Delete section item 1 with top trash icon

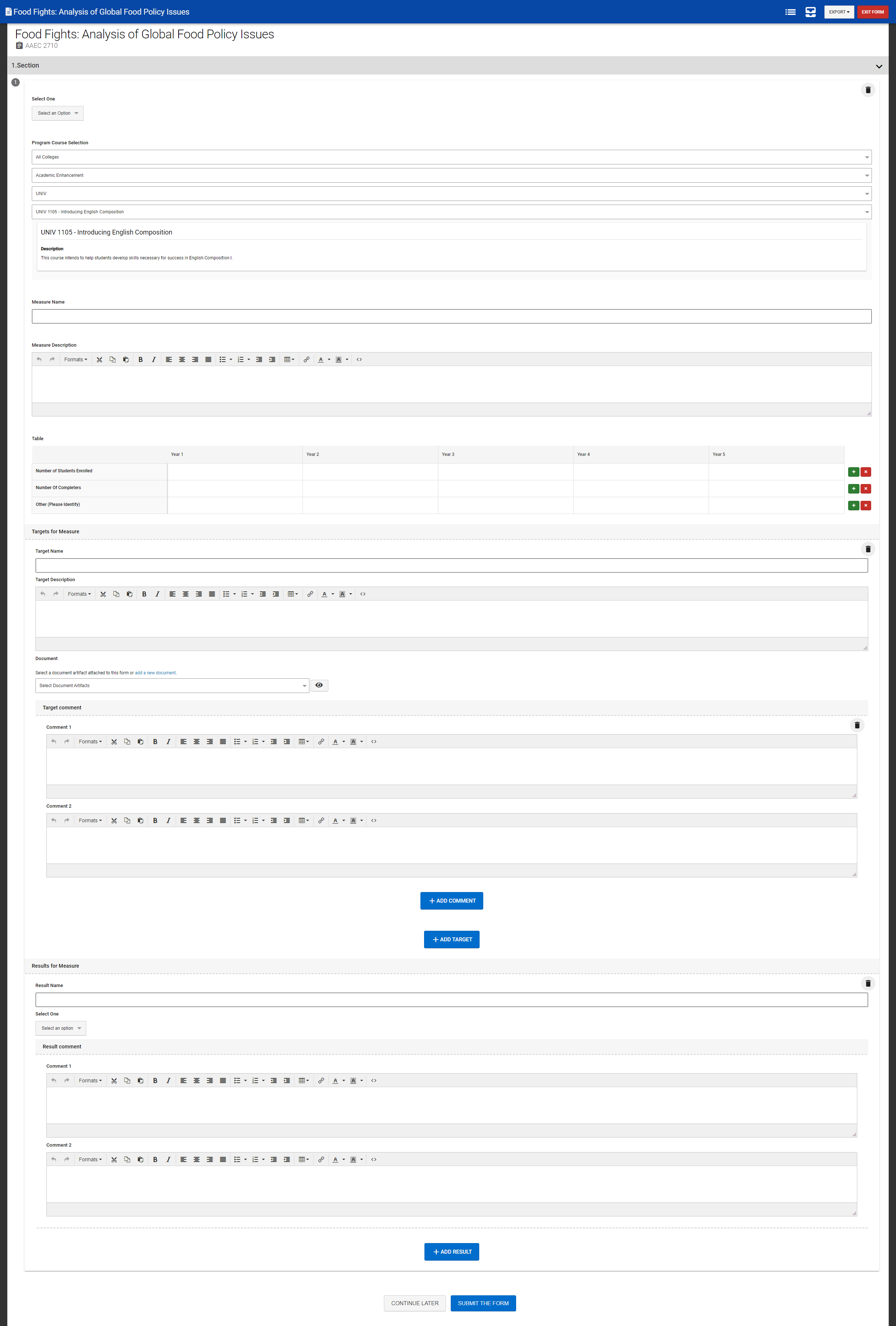point(868,90)
